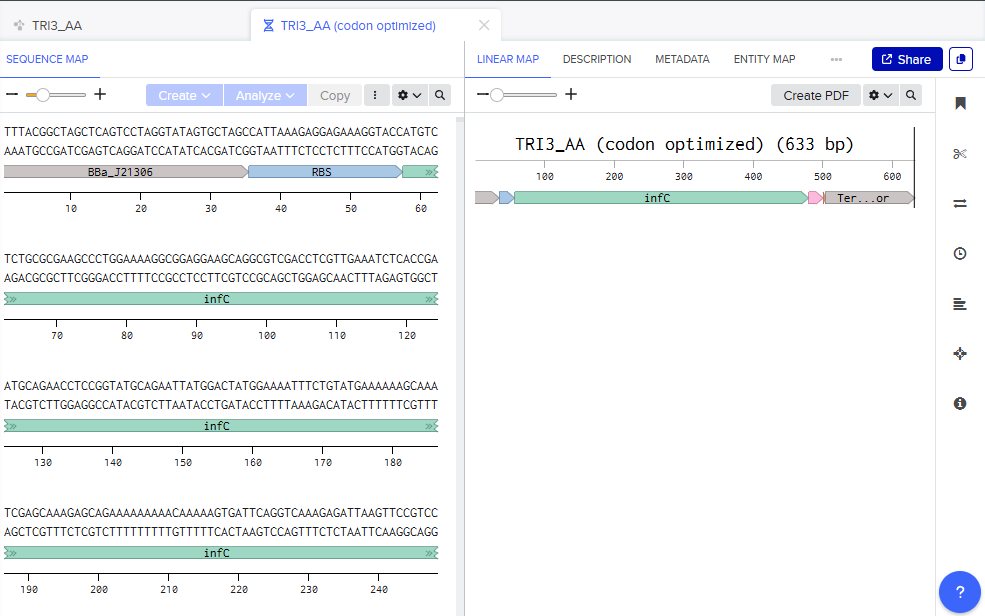985x616 pixels.
Task: Switch to the TRI3_AA tab
Action: click(x=56, y=25)
